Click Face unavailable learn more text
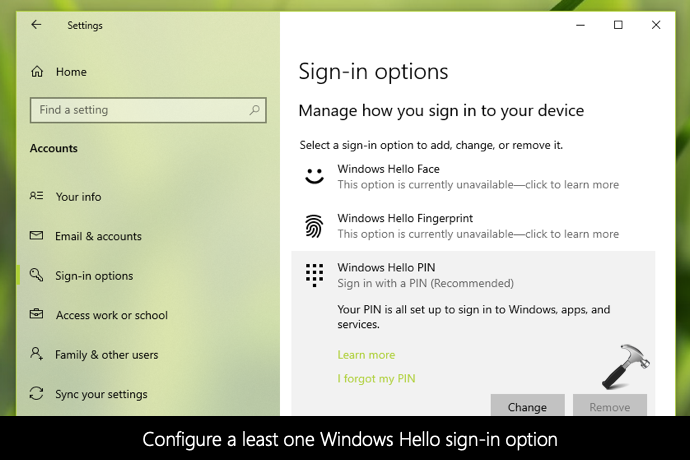This screenshot has width=690, height=460. pos(478,184)
